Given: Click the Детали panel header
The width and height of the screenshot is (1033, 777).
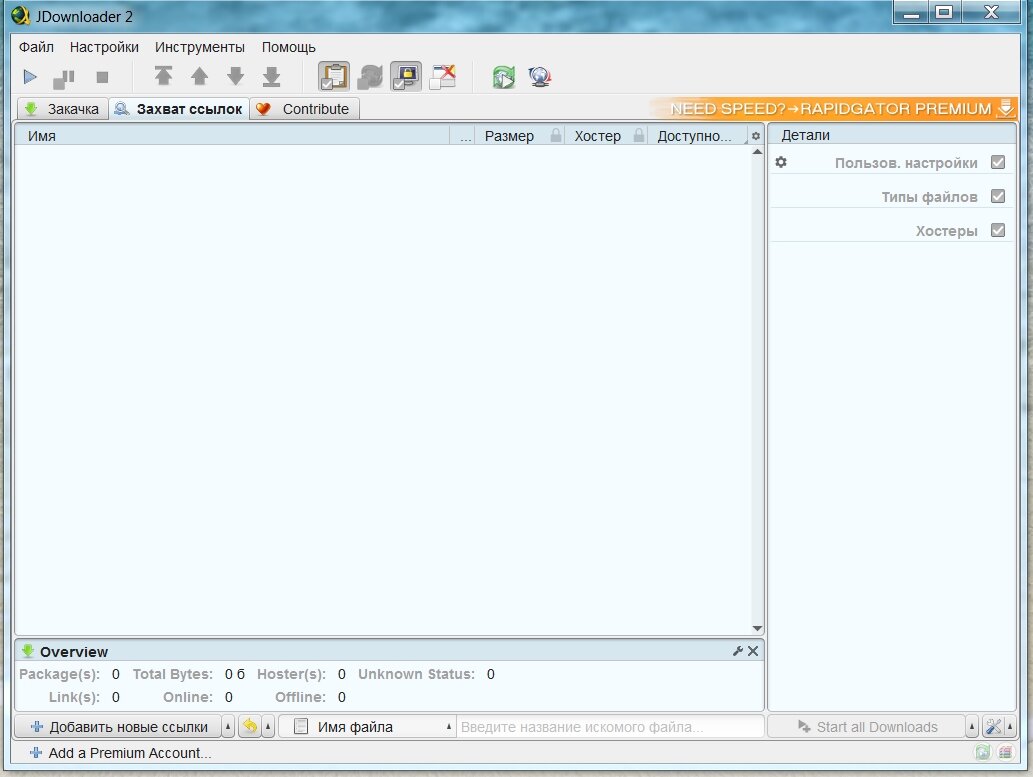Looking at the screenshot, I should (892, 135).
